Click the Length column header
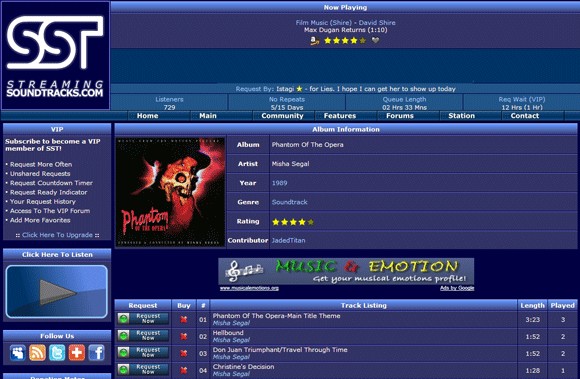580x379 pixels. [532, 305]
